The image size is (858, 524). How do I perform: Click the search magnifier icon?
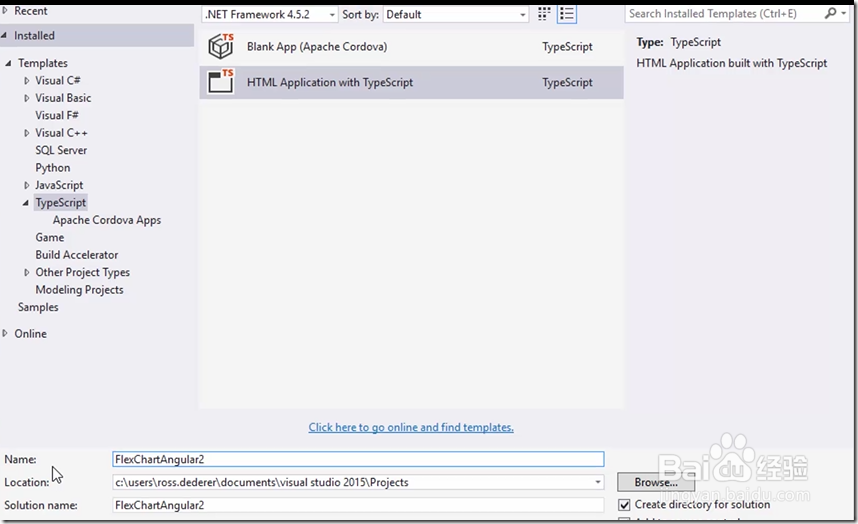click(x=830, y=13)
